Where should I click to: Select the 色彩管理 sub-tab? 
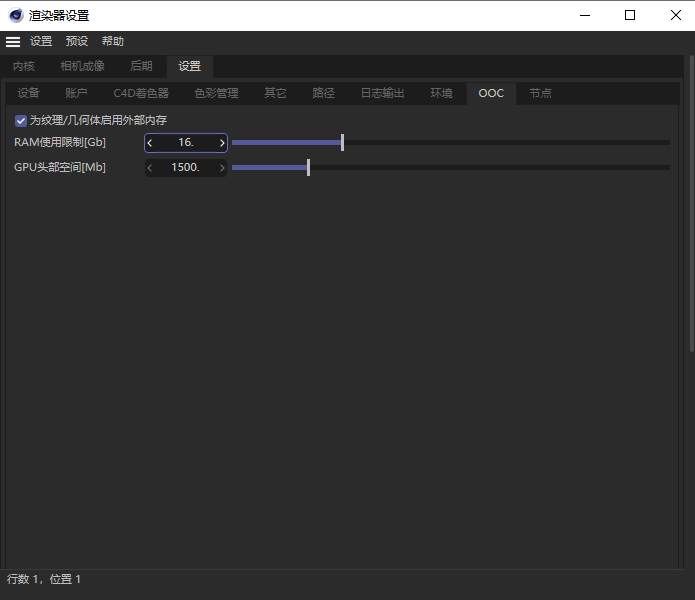pyautogui.click(x=216, y=94)
